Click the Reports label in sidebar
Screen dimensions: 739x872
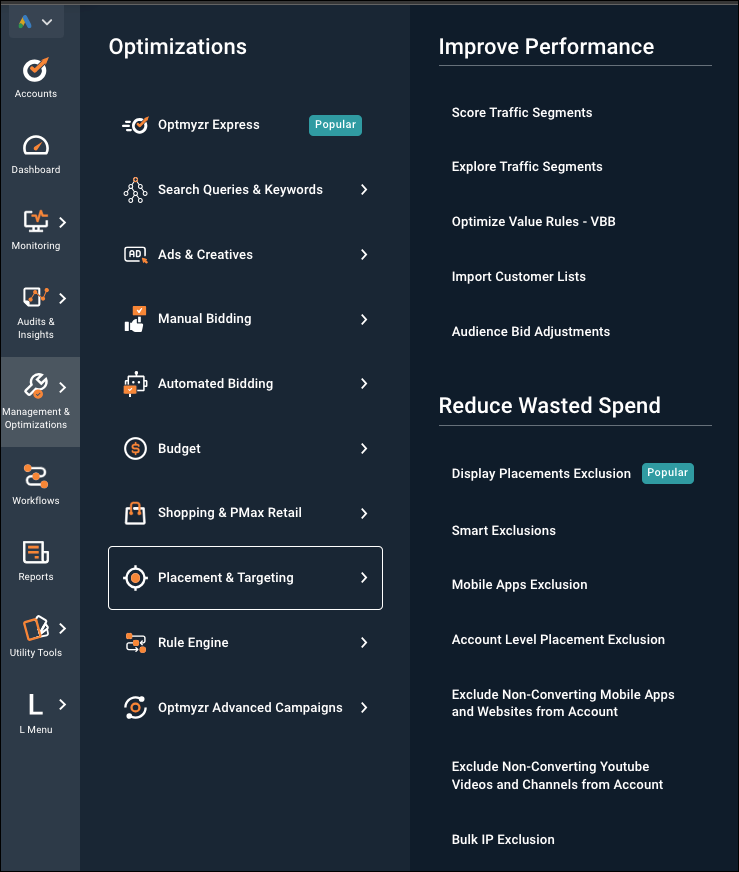pyautogui.click(x=36, y=577)
